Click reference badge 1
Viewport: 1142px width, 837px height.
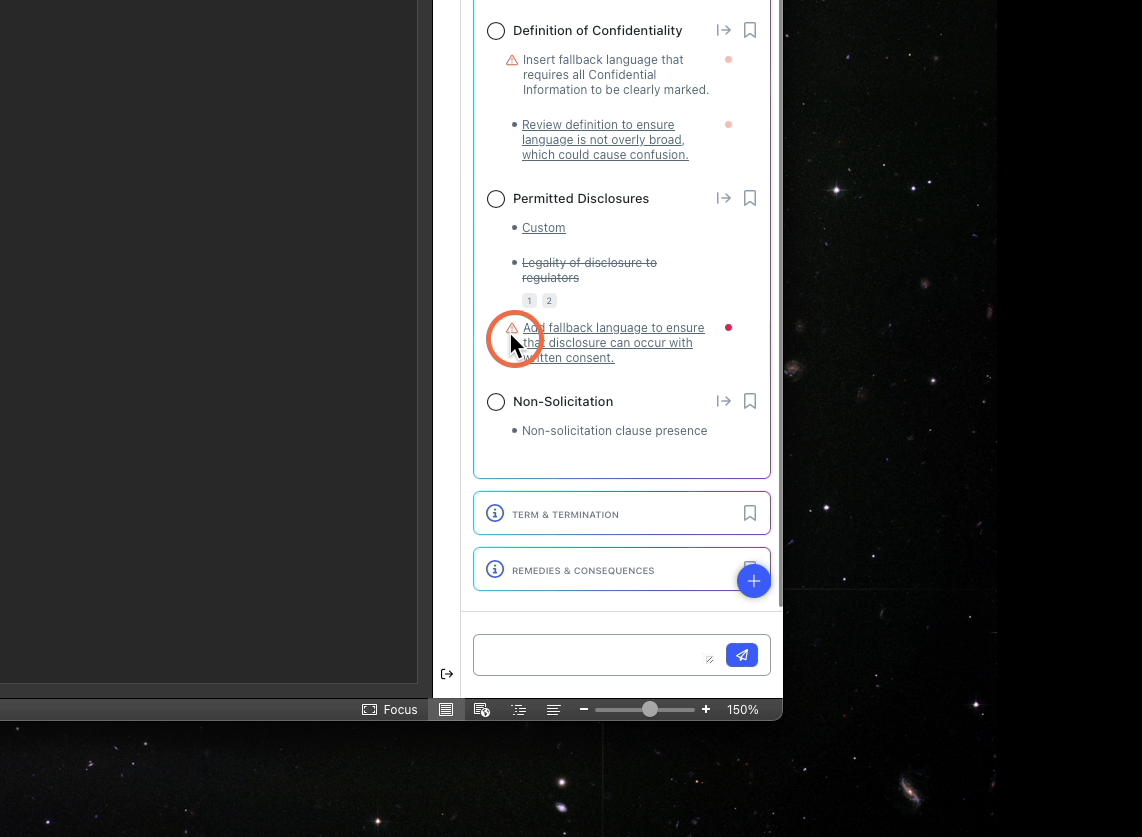point(529,300)
